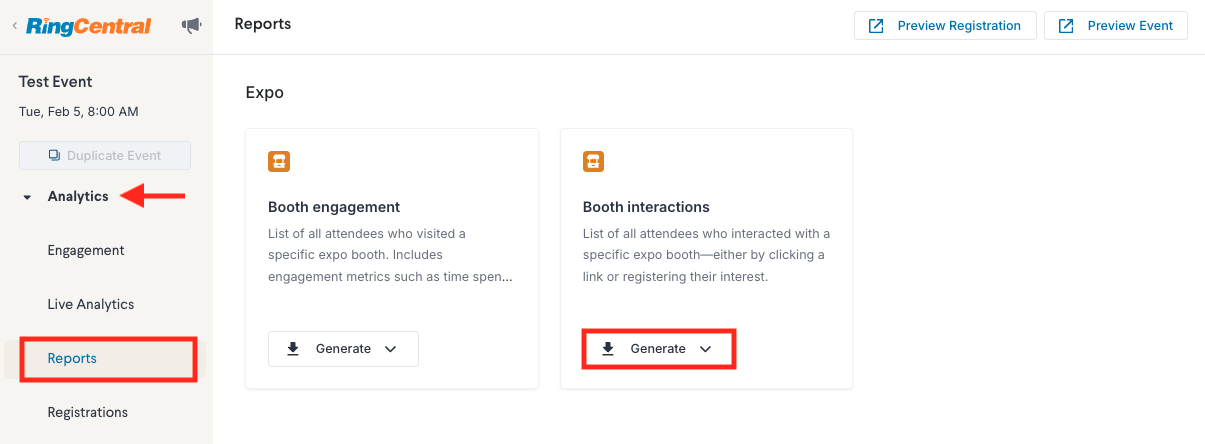Click the RingCentral logo
Screen dimensions: 1205x444
click(x=88, y=26)
